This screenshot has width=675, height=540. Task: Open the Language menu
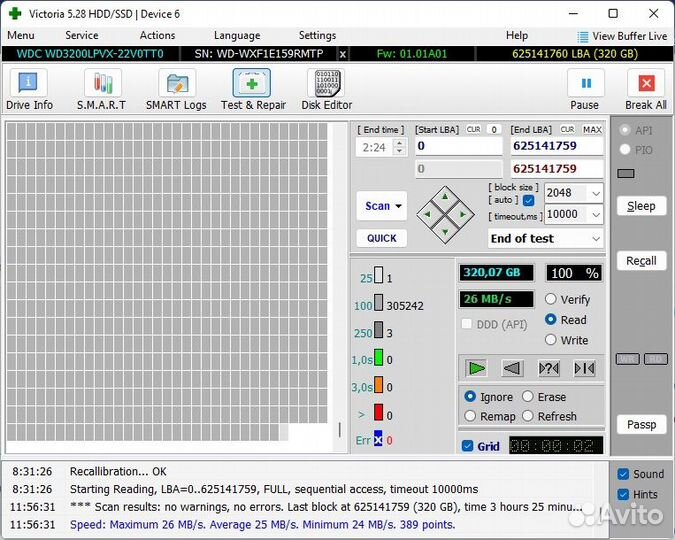click(237, 35)
